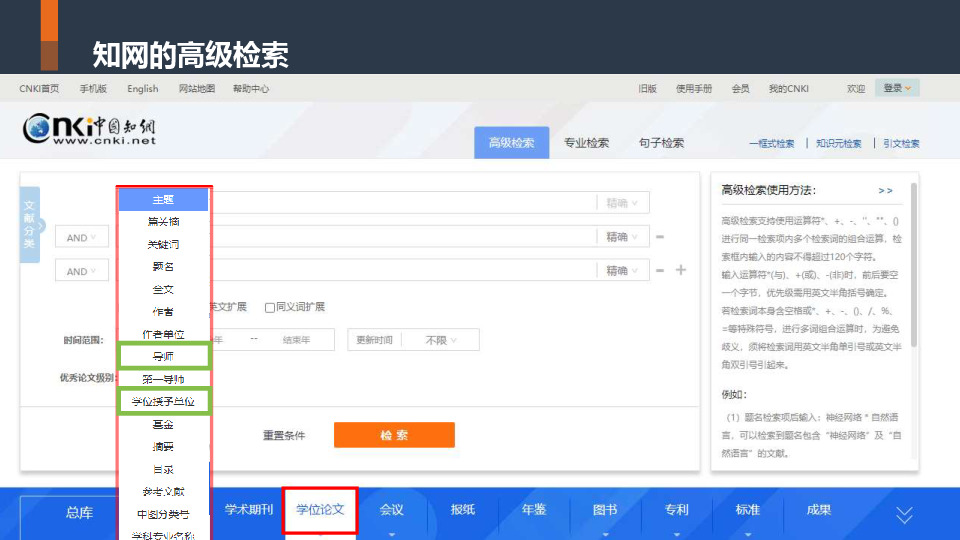Select 篇关摘 in the field list
Viewport: 960px width, 540px height.
163,222
